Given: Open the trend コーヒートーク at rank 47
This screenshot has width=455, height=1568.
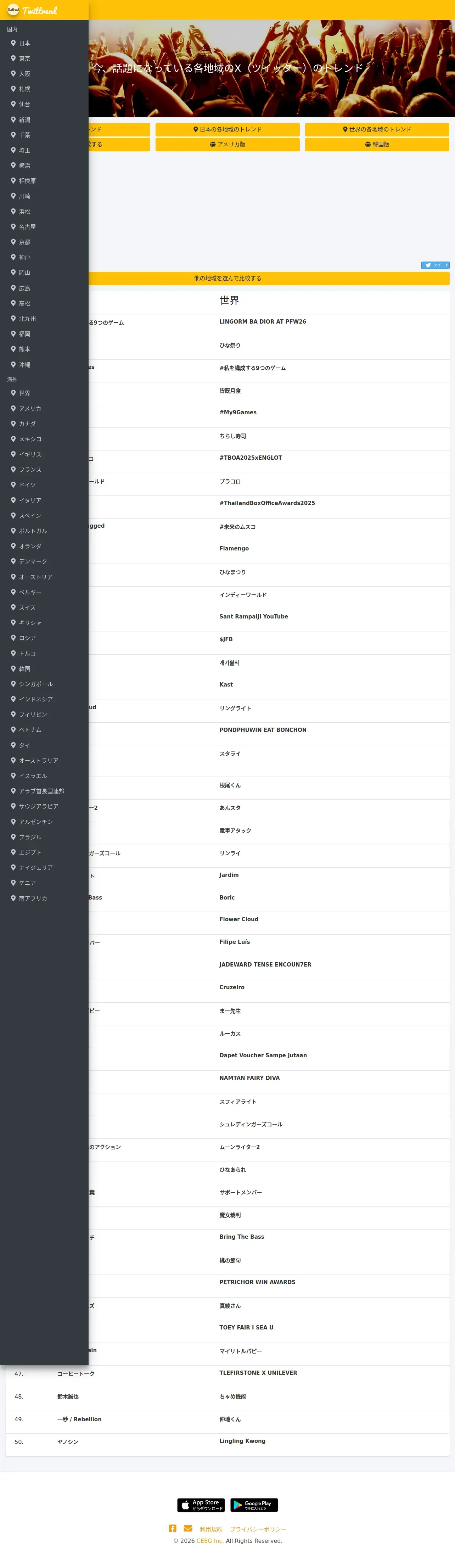Looking at the screenshot, I should click(x=76, y=1374).
